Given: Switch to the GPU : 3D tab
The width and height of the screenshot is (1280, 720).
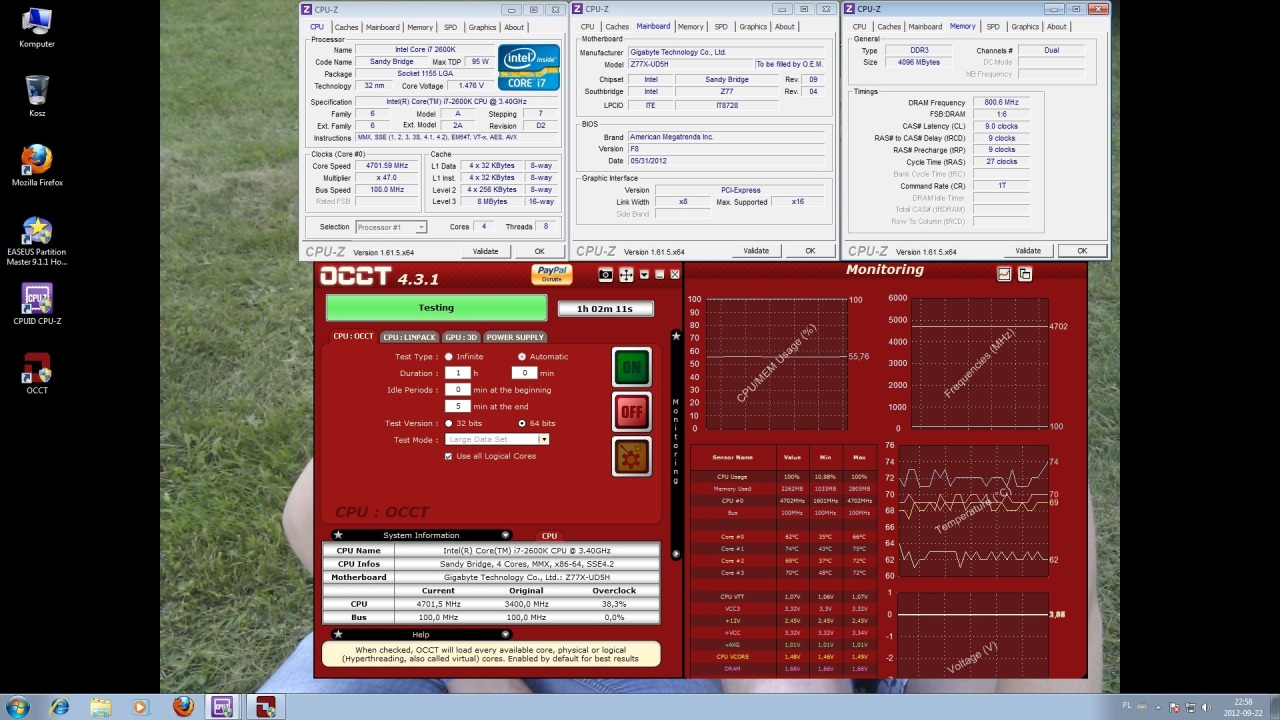Looking at the screenshot, I should [x=461, y=337].
